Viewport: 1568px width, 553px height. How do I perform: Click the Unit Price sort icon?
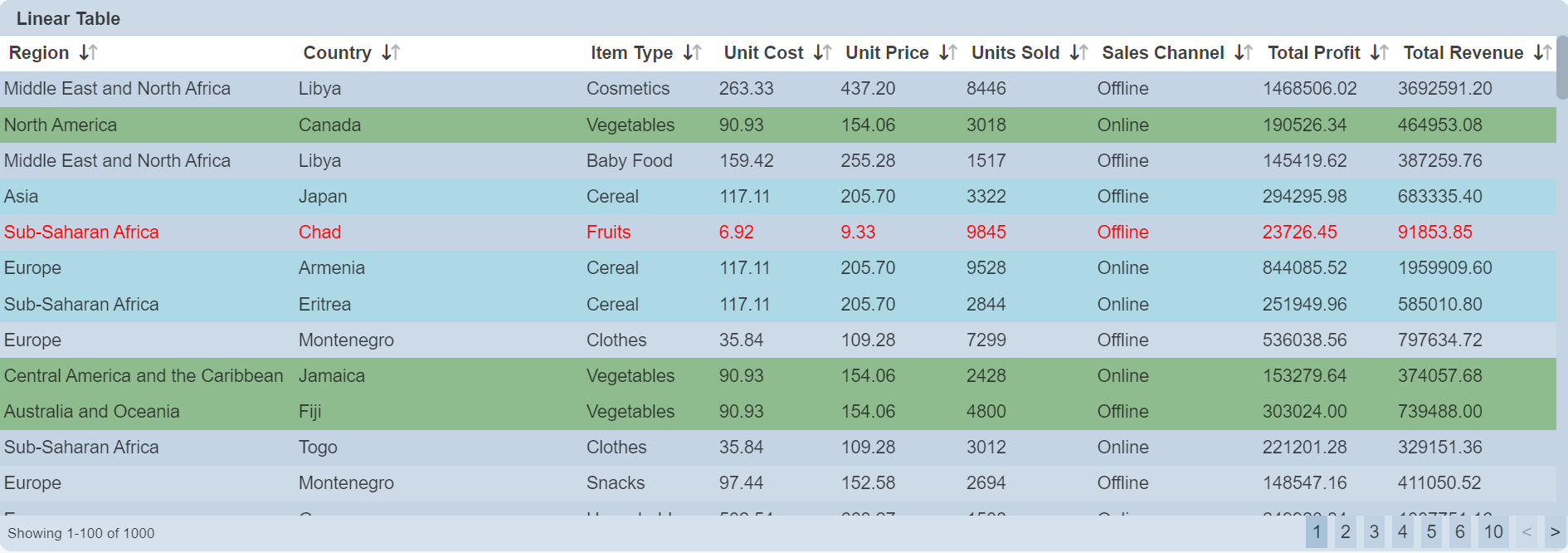(947, 53)
